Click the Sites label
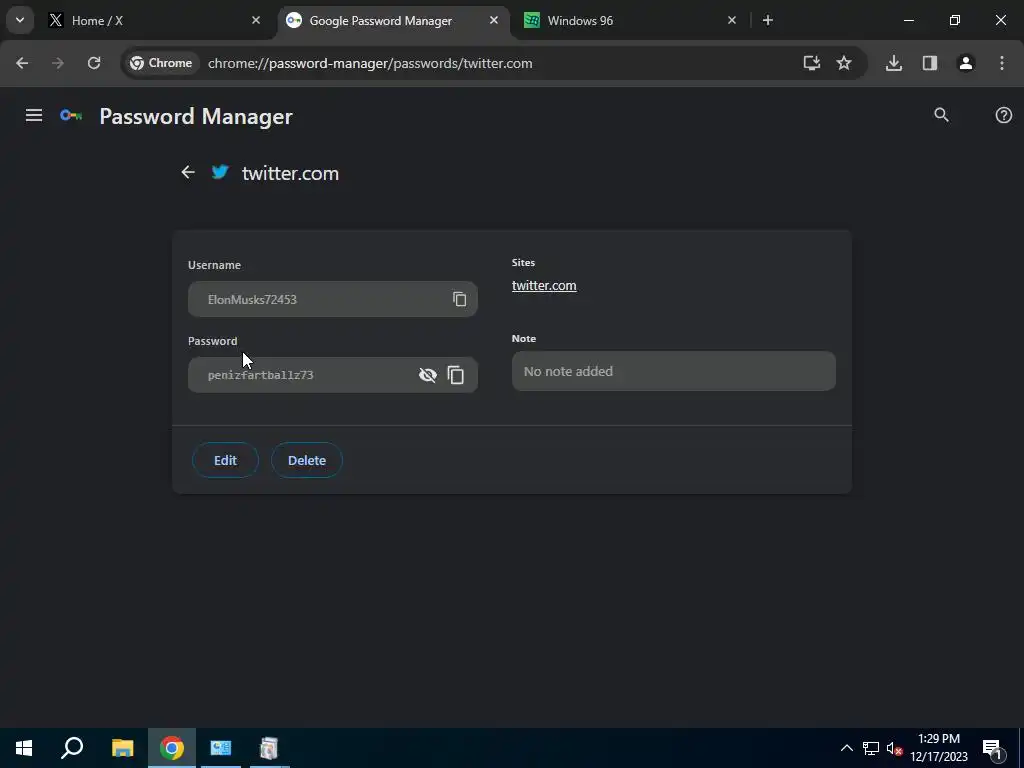 click(x=523, y=263)
